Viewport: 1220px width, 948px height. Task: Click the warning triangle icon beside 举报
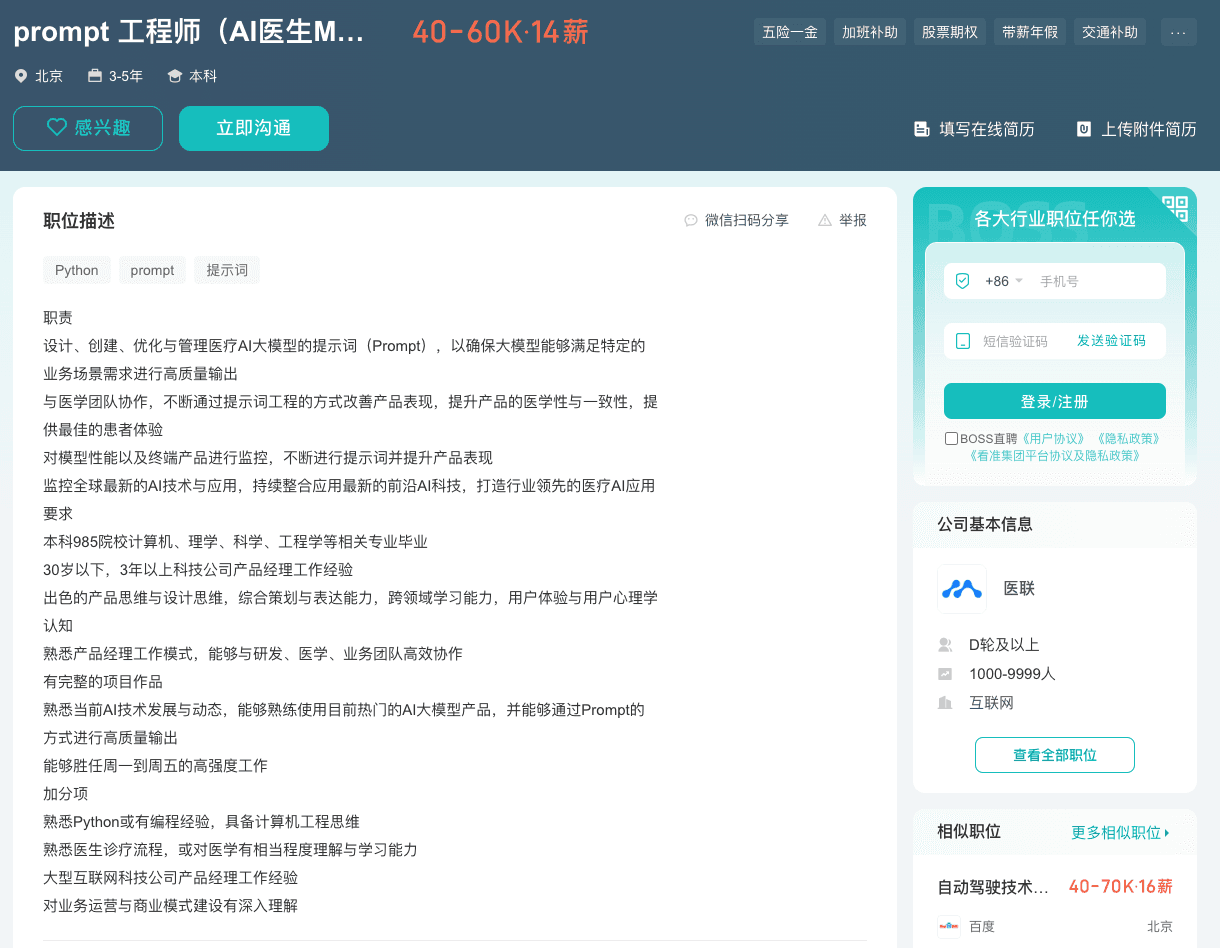825,220
